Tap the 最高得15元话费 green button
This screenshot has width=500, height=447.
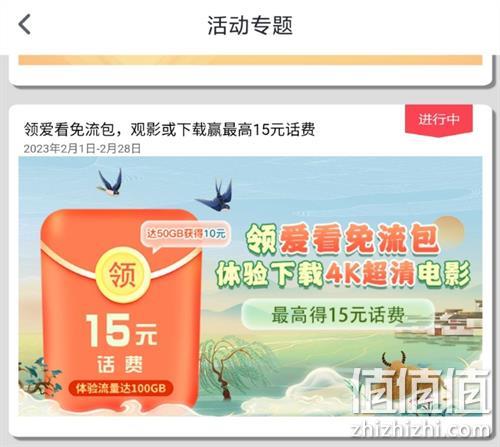coord(338,315)
